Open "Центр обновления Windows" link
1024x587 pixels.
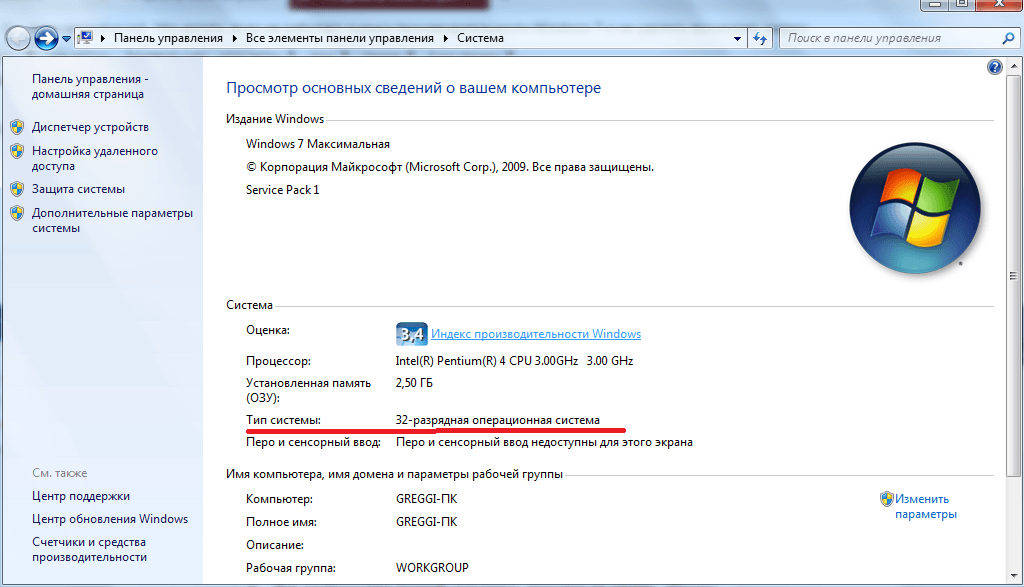(x=110, y=519)
